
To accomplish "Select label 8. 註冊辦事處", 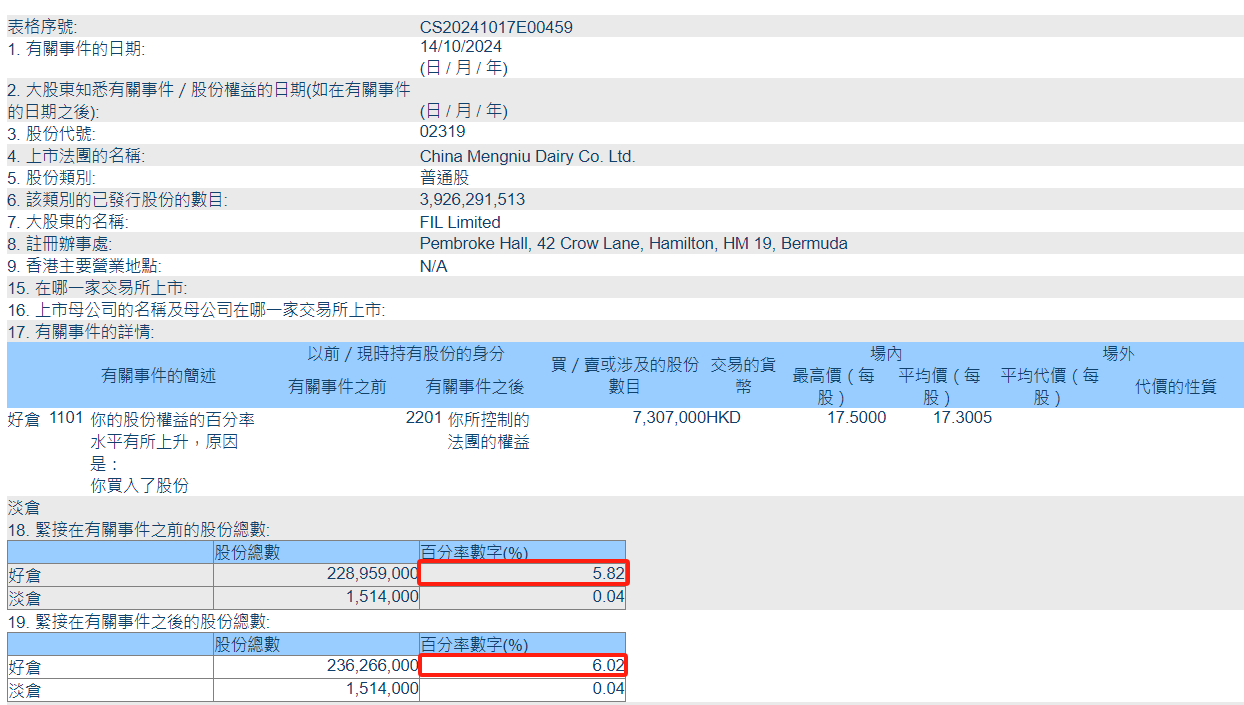I will tap(60, 244).
